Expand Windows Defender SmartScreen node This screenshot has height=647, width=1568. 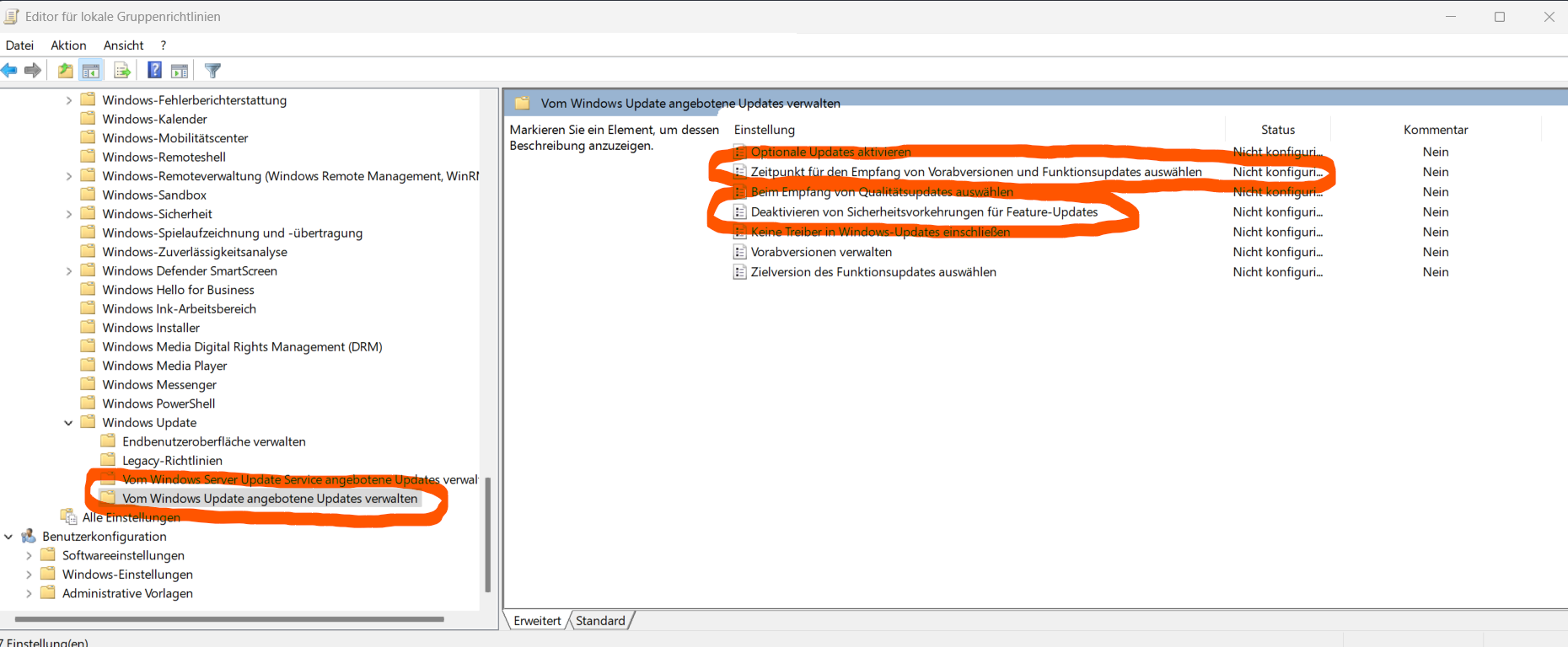(68, 271)
